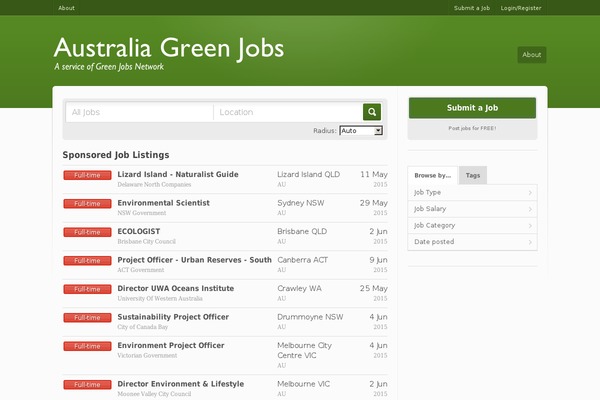
Task: Click the 9 Jun date text
Action: click(378, 260)
